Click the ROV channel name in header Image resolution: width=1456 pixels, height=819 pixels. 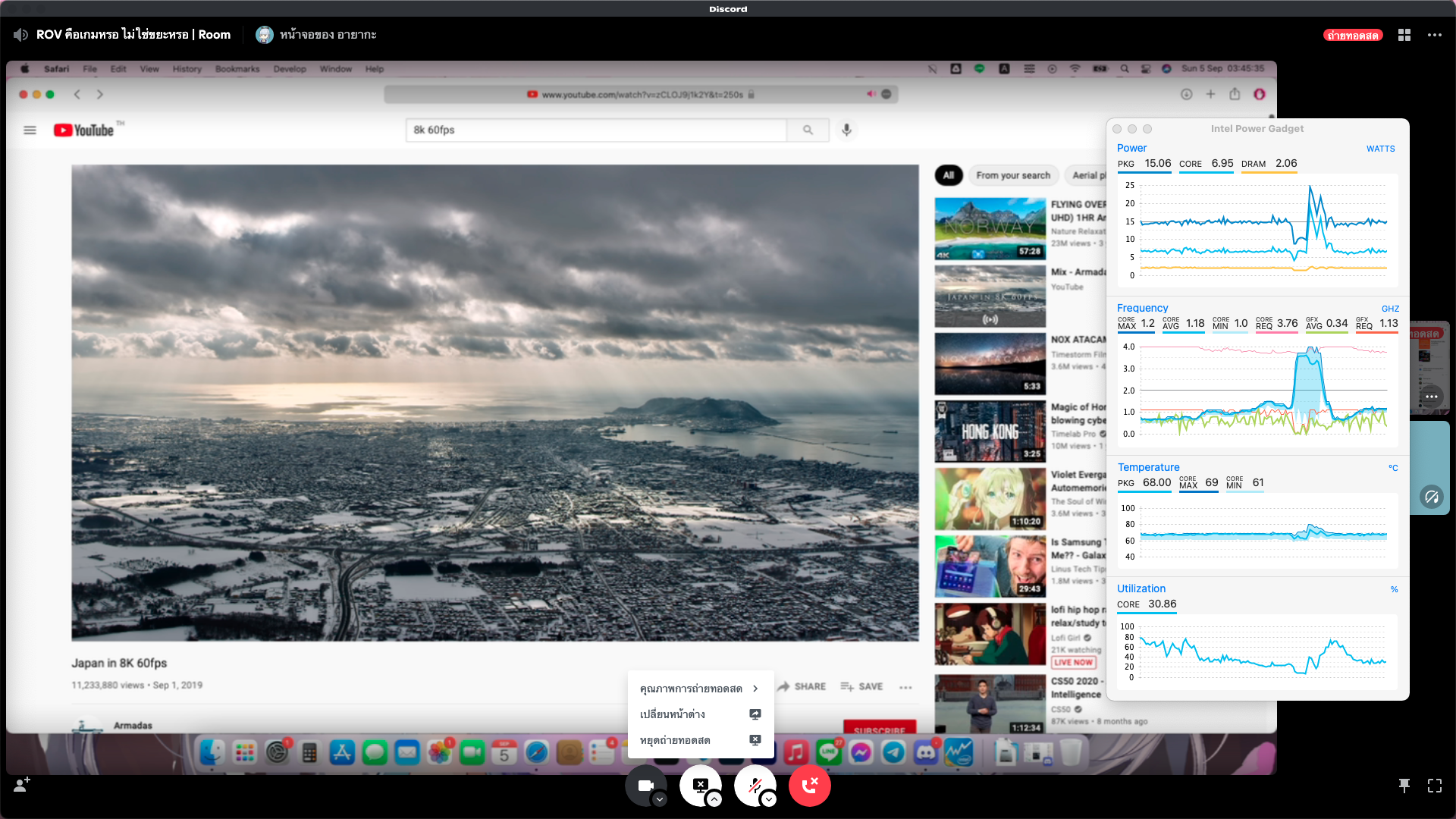[x=133, y=35]
